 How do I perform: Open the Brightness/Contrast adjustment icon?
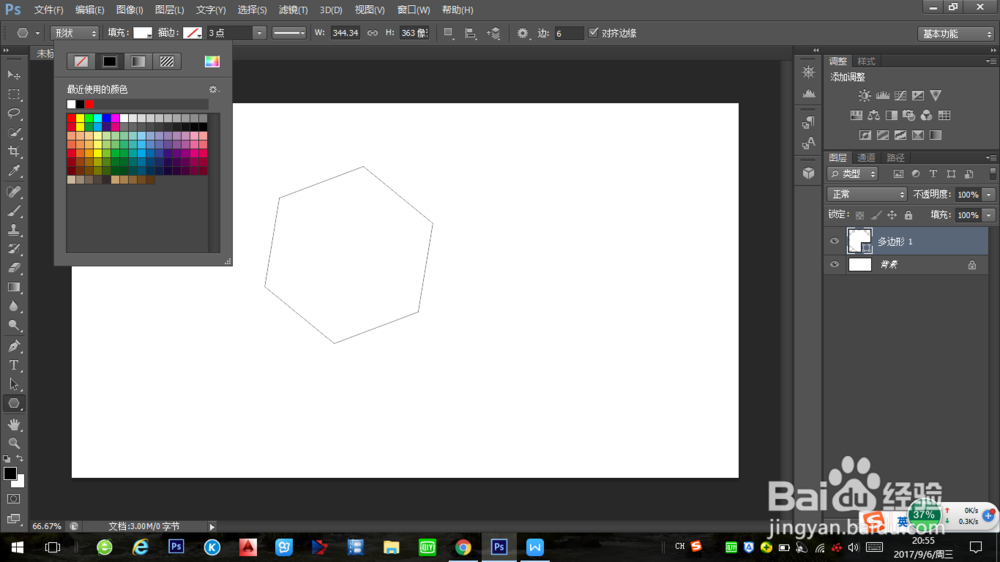click(x=864, y=96)
